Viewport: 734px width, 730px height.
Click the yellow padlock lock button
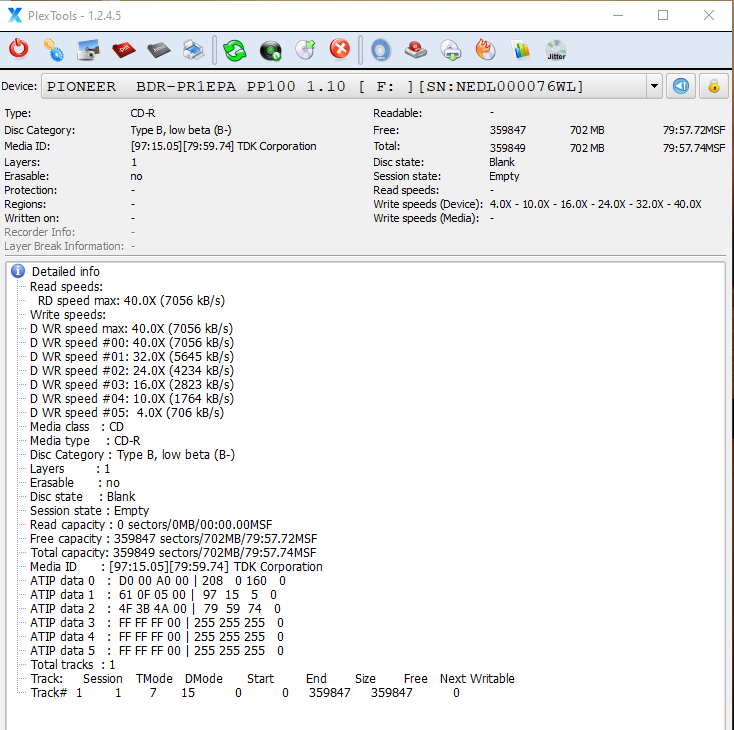713,86
